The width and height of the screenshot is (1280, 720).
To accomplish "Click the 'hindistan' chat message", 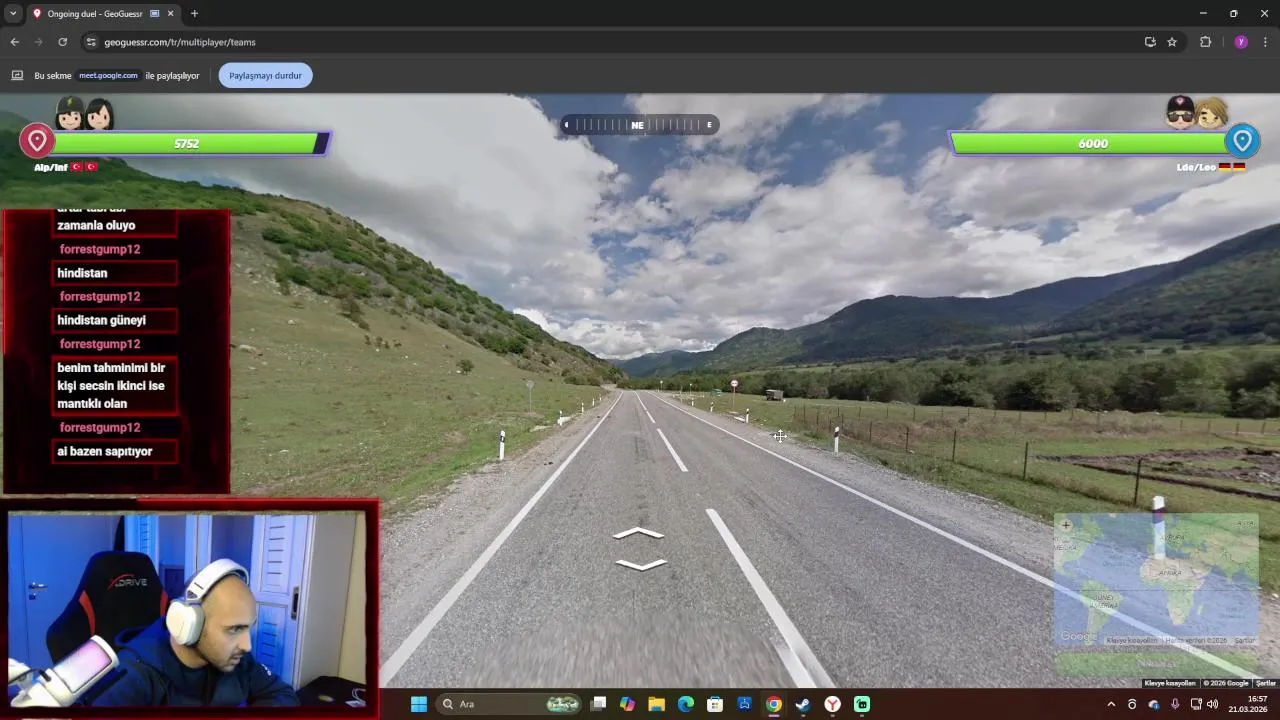I will [114, 273].
